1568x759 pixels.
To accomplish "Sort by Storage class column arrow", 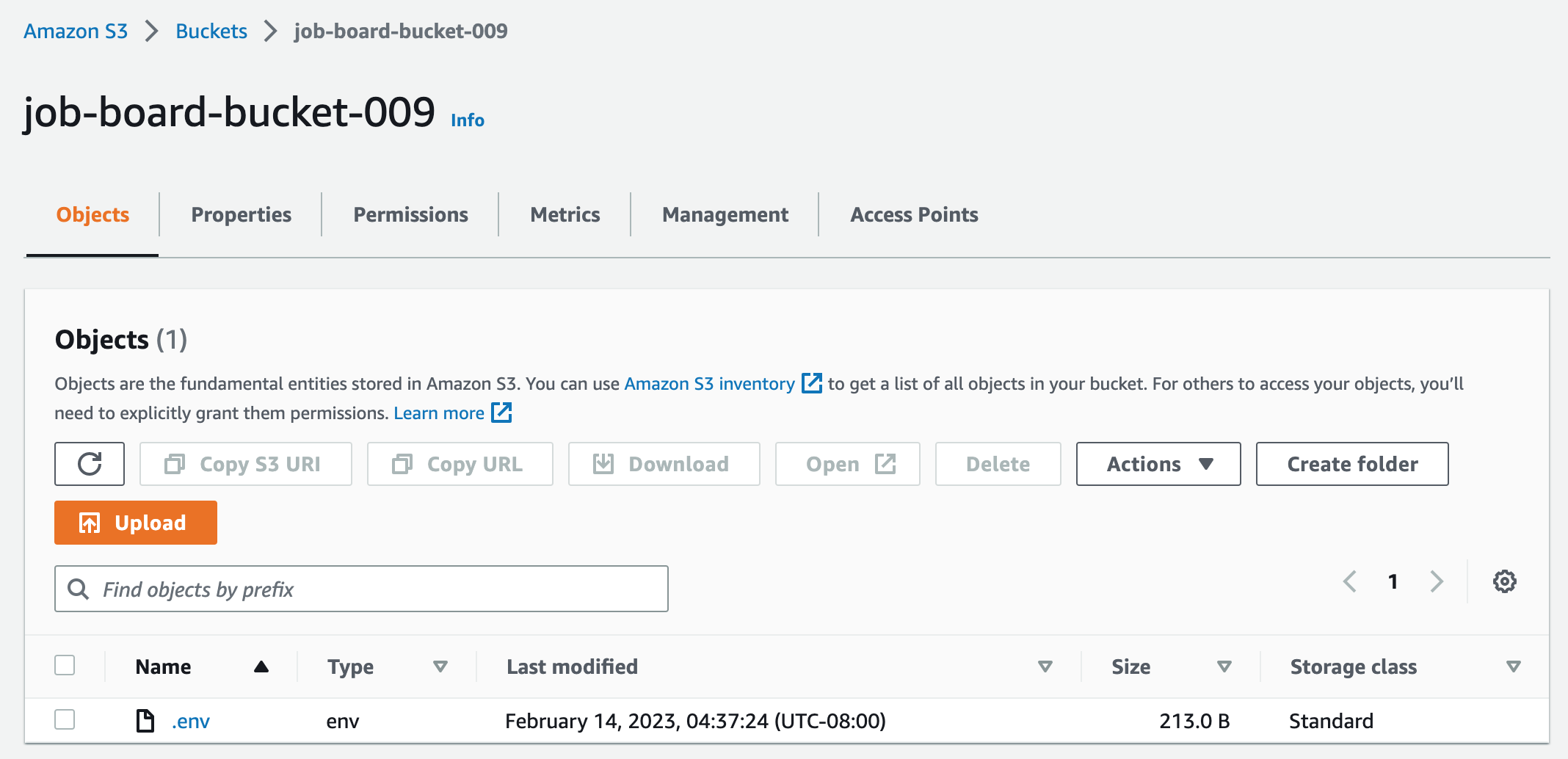I will 1514,667.
